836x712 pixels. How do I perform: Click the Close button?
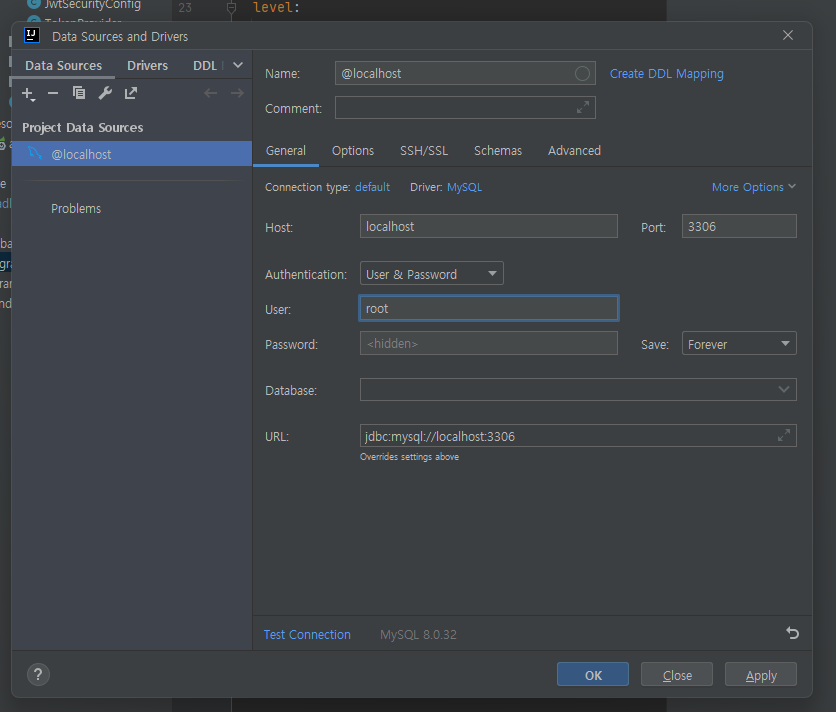pos(677,675)
